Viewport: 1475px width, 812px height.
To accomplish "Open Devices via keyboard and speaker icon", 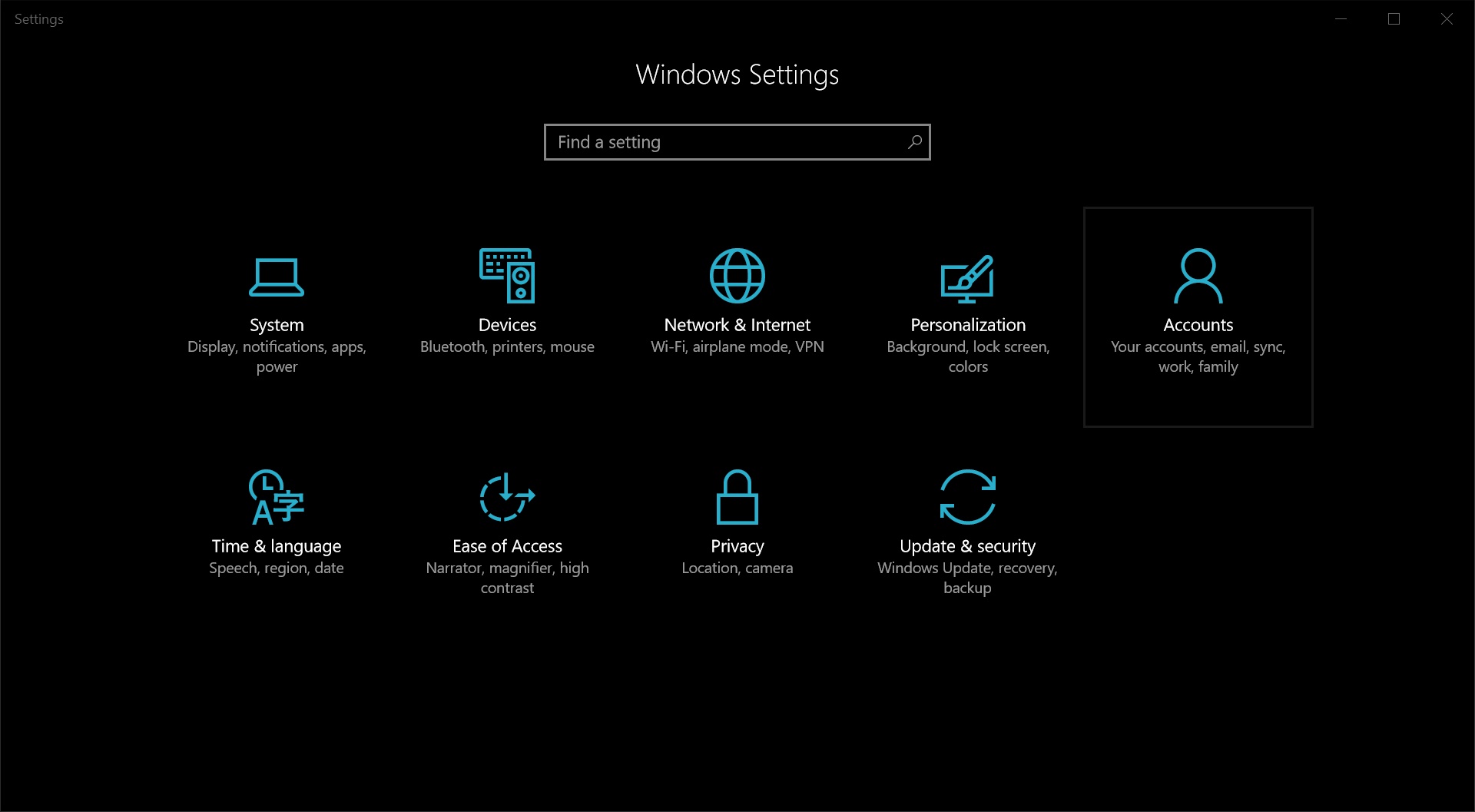I will coord(507,276).
